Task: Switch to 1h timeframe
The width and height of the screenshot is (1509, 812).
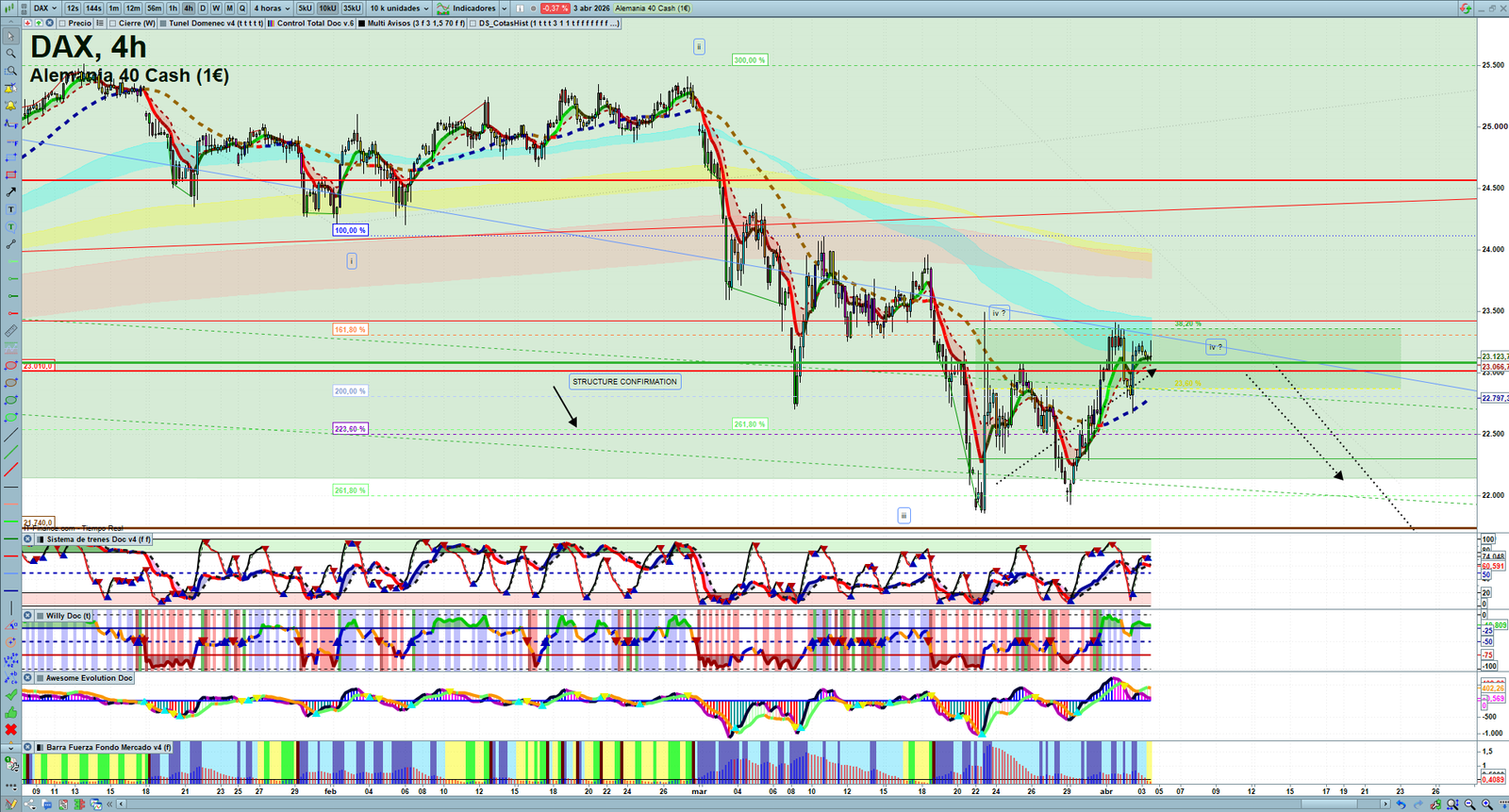Action: (x=173, y=8)
